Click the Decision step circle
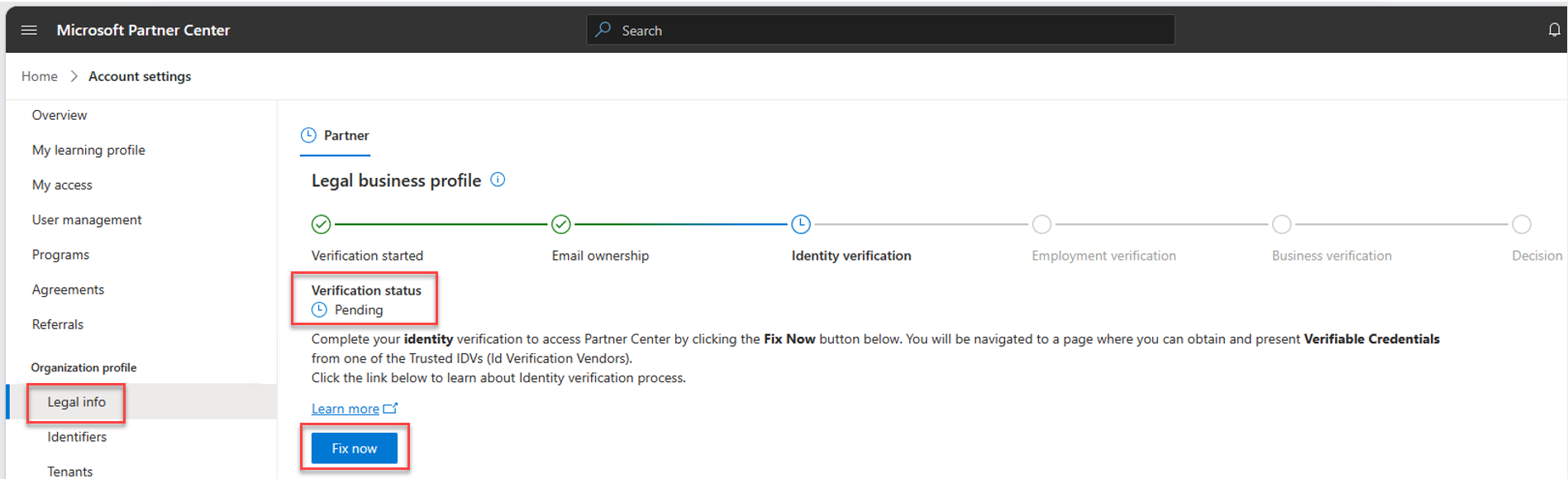1568x479 pixels. point(1521,224)
